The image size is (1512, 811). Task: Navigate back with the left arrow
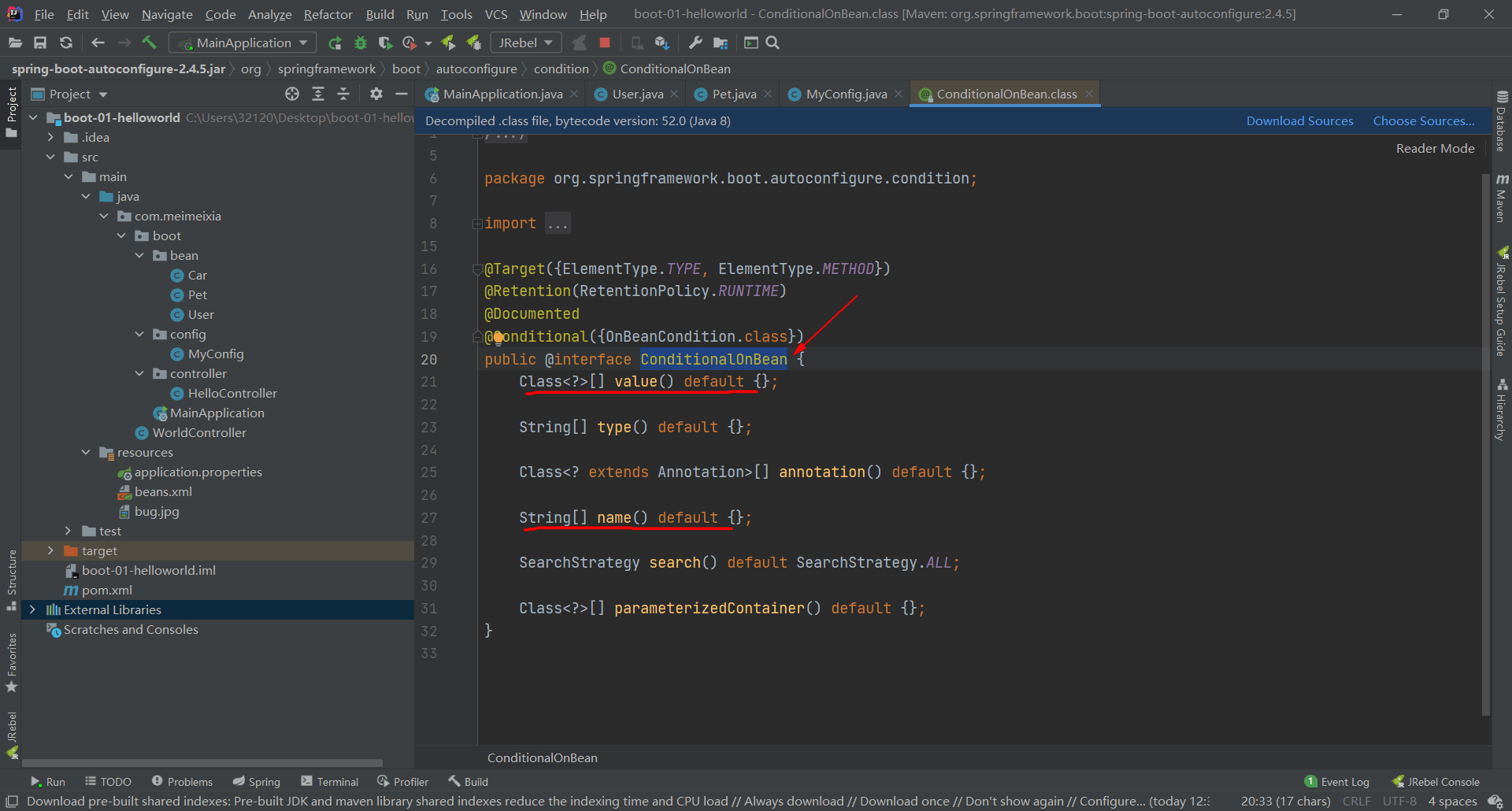98,43
